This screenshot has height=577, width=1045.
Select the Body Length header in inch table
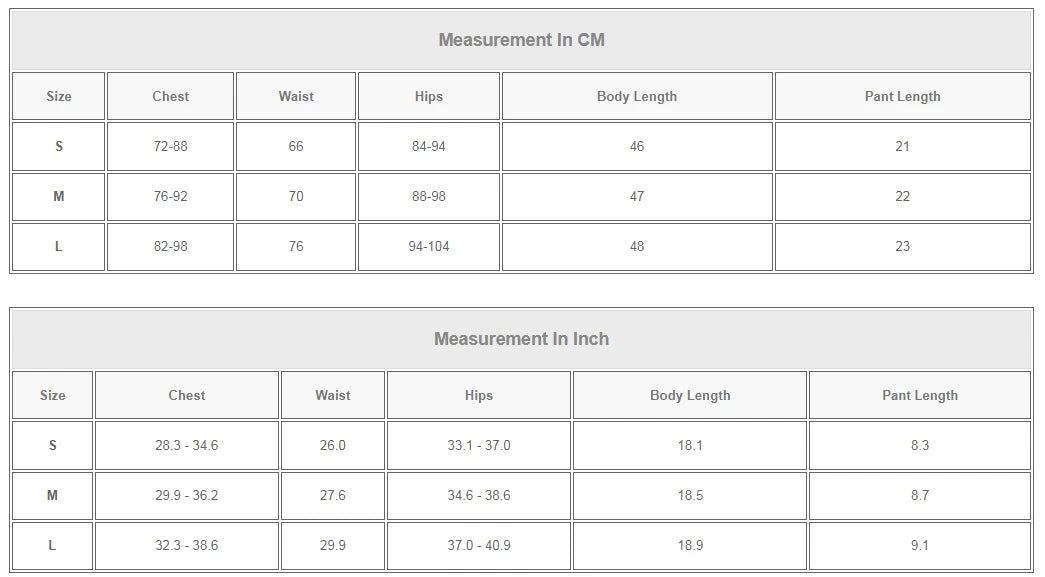(x=690, y=396)
